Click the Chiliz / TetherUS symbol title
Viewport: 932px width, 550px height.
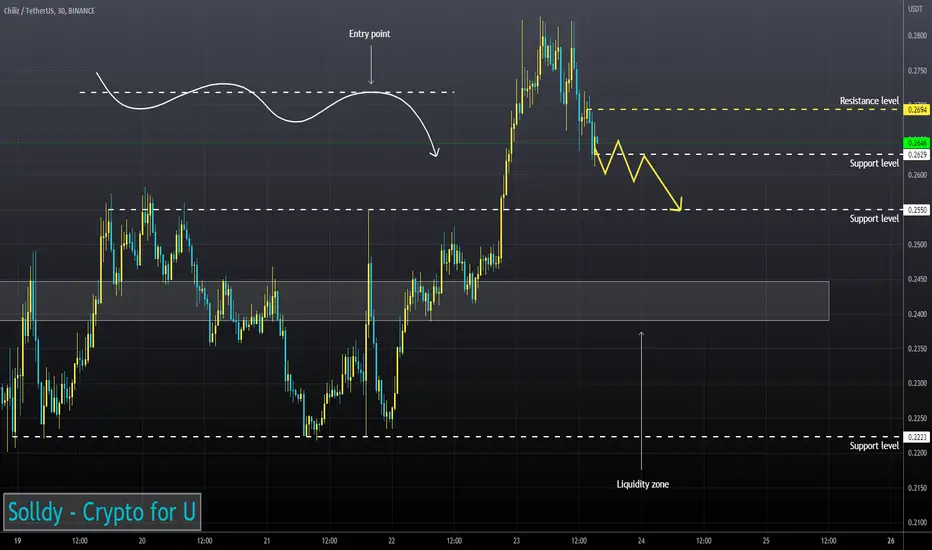(49, 11)
